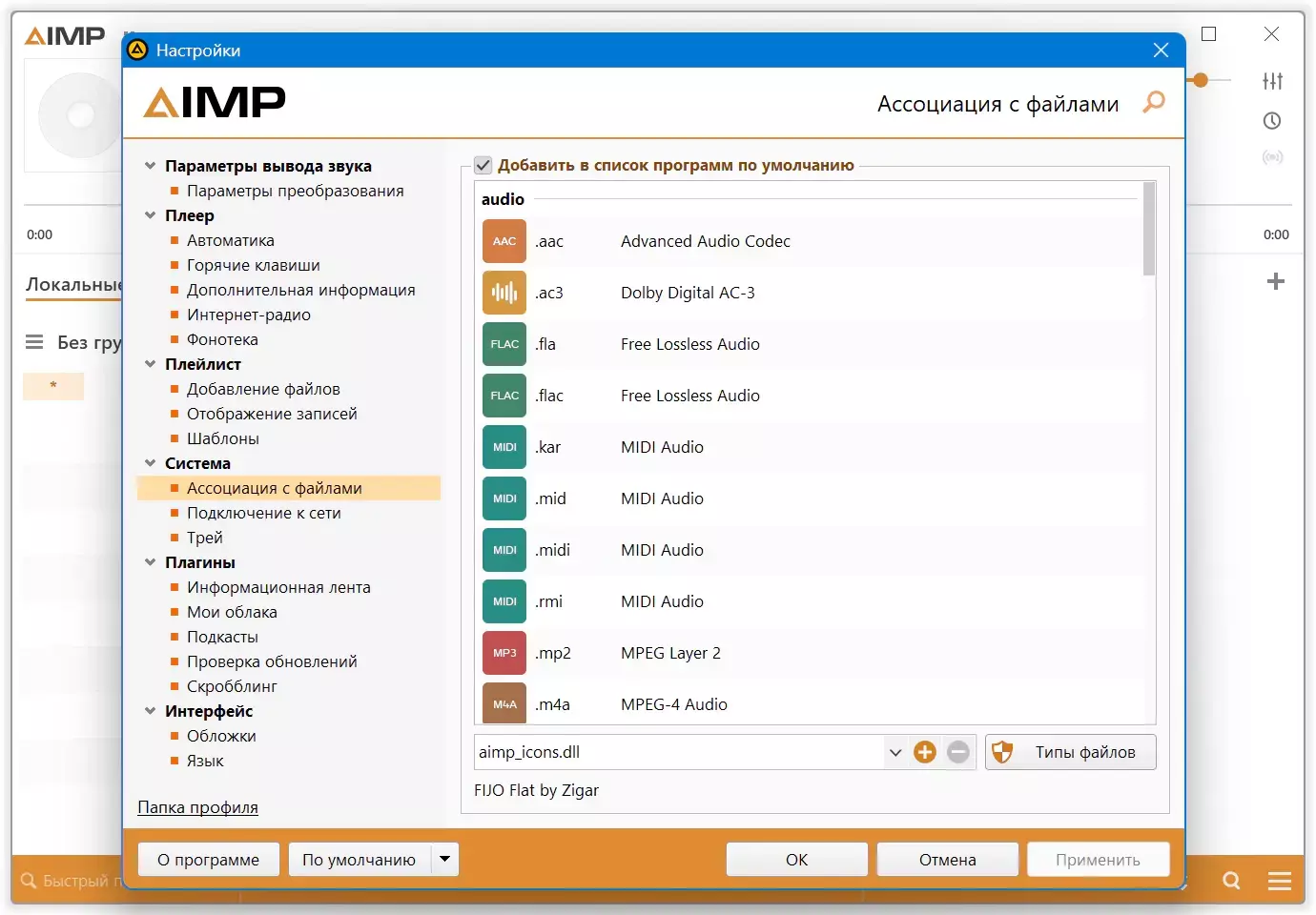This screenshot has height=915, width=1316.
Task: Open 'Информационная лента' plugin page
Action: [278, 587]
